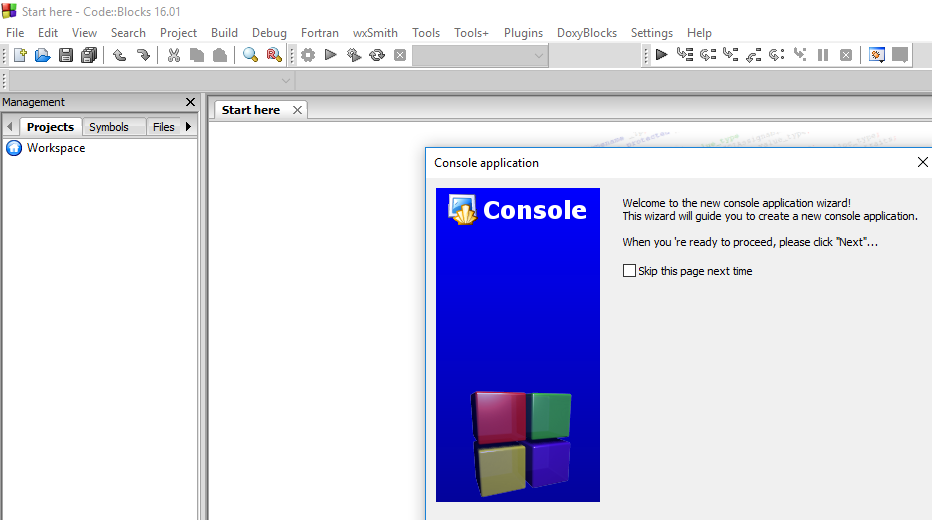932x520 pixels.
Task: Click the Build and run icon
Action: click(x=354, y=55)
